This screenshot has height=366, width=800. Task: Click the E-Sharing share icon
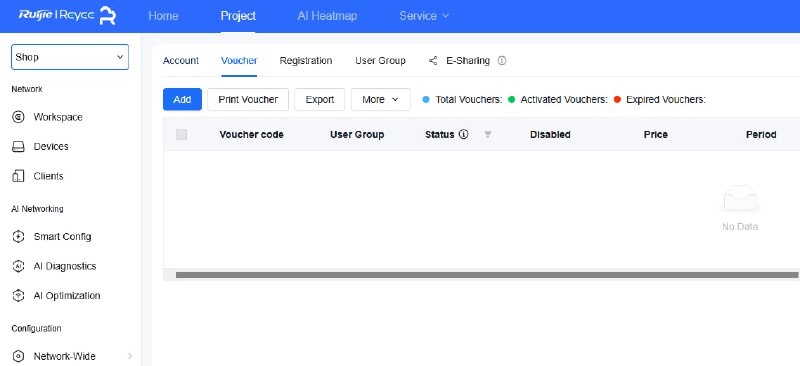tap(433, 61)
